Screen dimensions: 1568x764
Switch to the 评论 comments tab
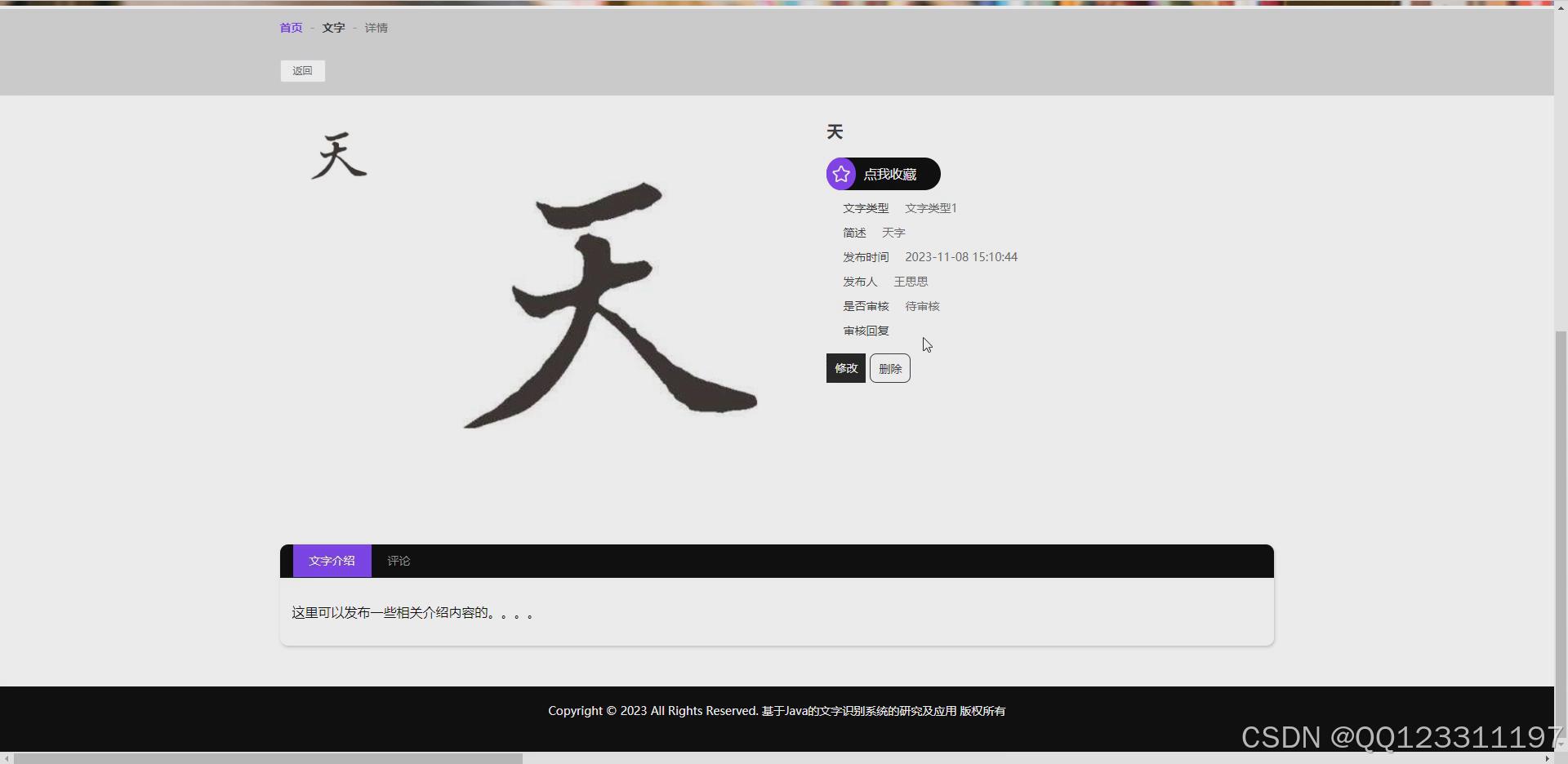(398, 561)
